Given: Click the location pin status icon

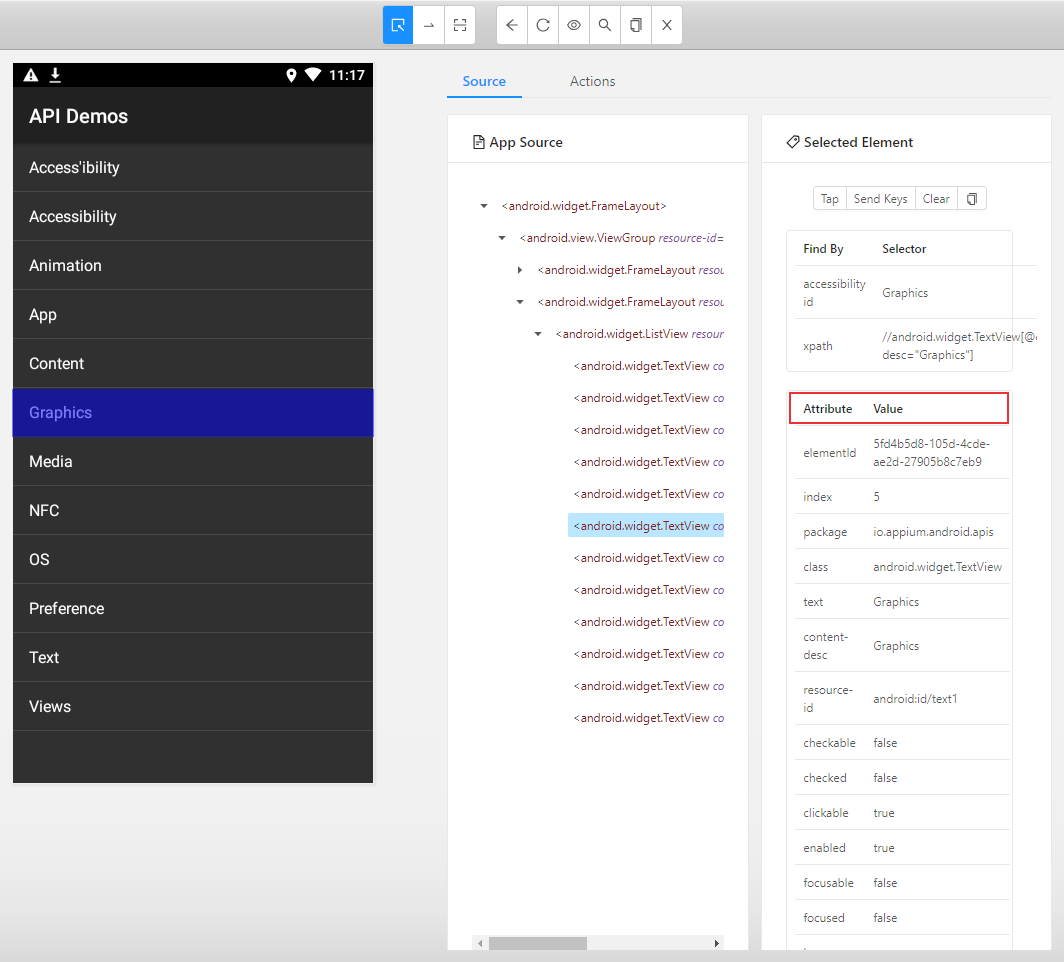Looking at the screenshot, I should (291, 75).
